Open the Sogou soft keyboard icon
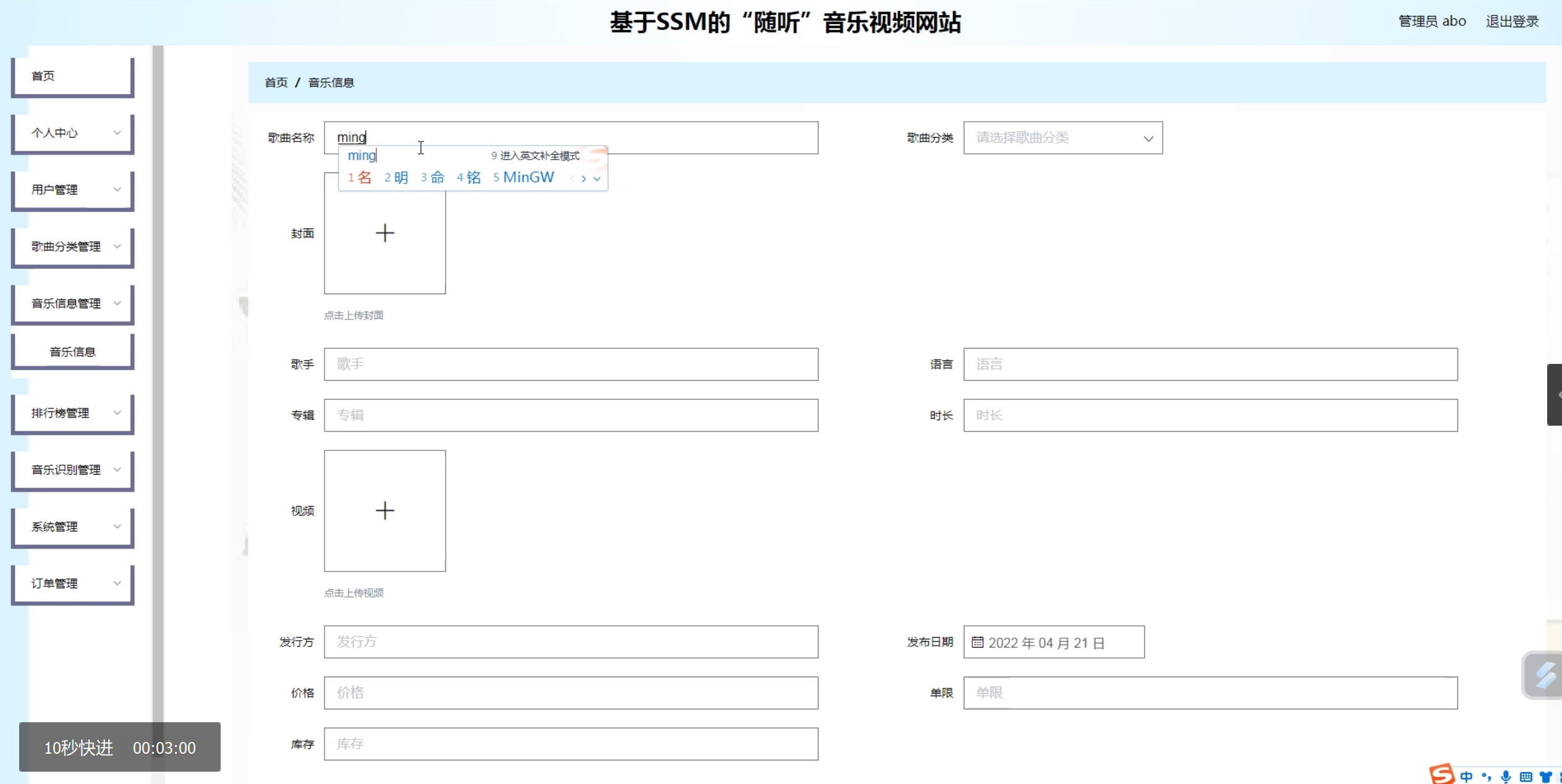 (x=1526, y=777)
